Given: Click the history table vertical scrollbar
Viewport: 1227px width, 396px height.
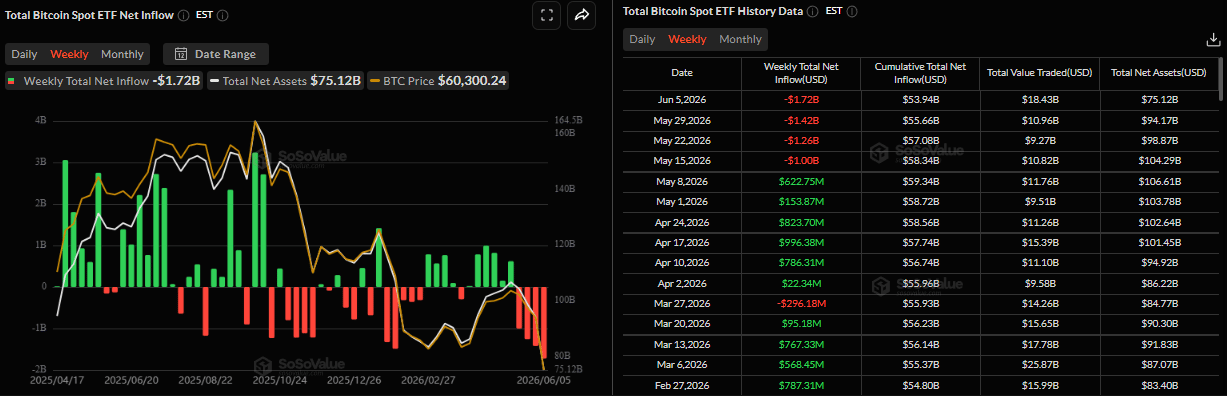Looking at the screenshot, I should [1221, 80].
